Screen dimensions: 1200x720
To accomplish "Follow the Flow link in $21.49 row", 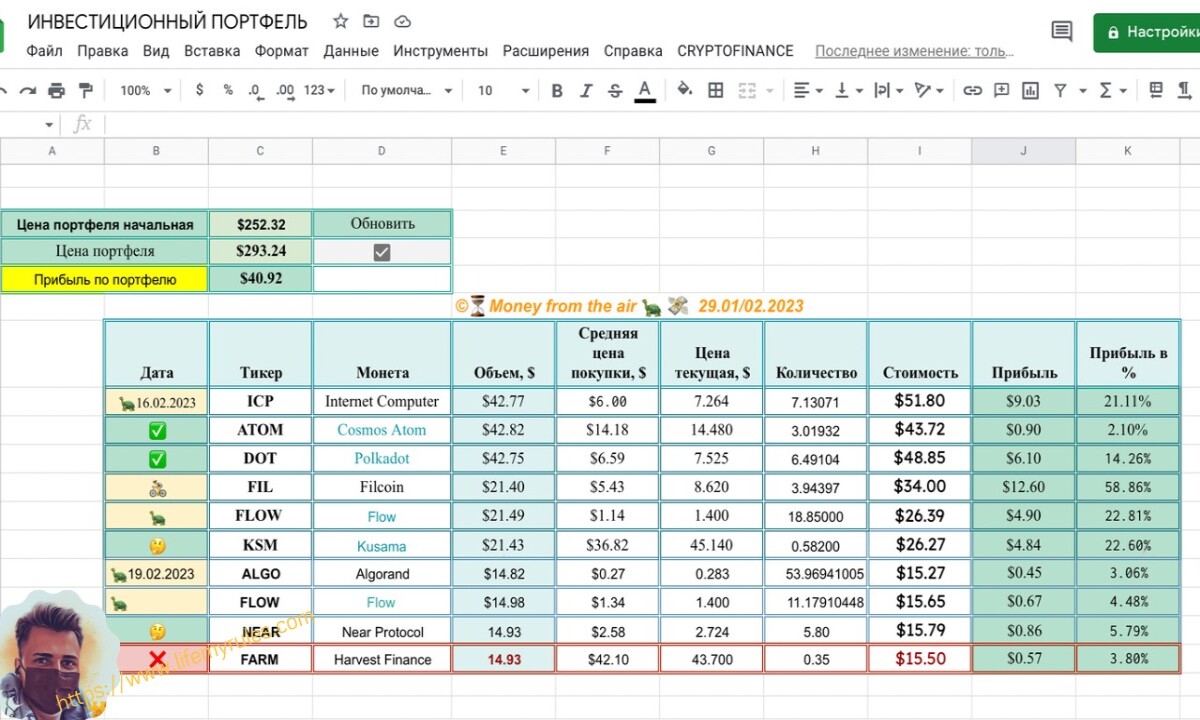I will (381, 517).
